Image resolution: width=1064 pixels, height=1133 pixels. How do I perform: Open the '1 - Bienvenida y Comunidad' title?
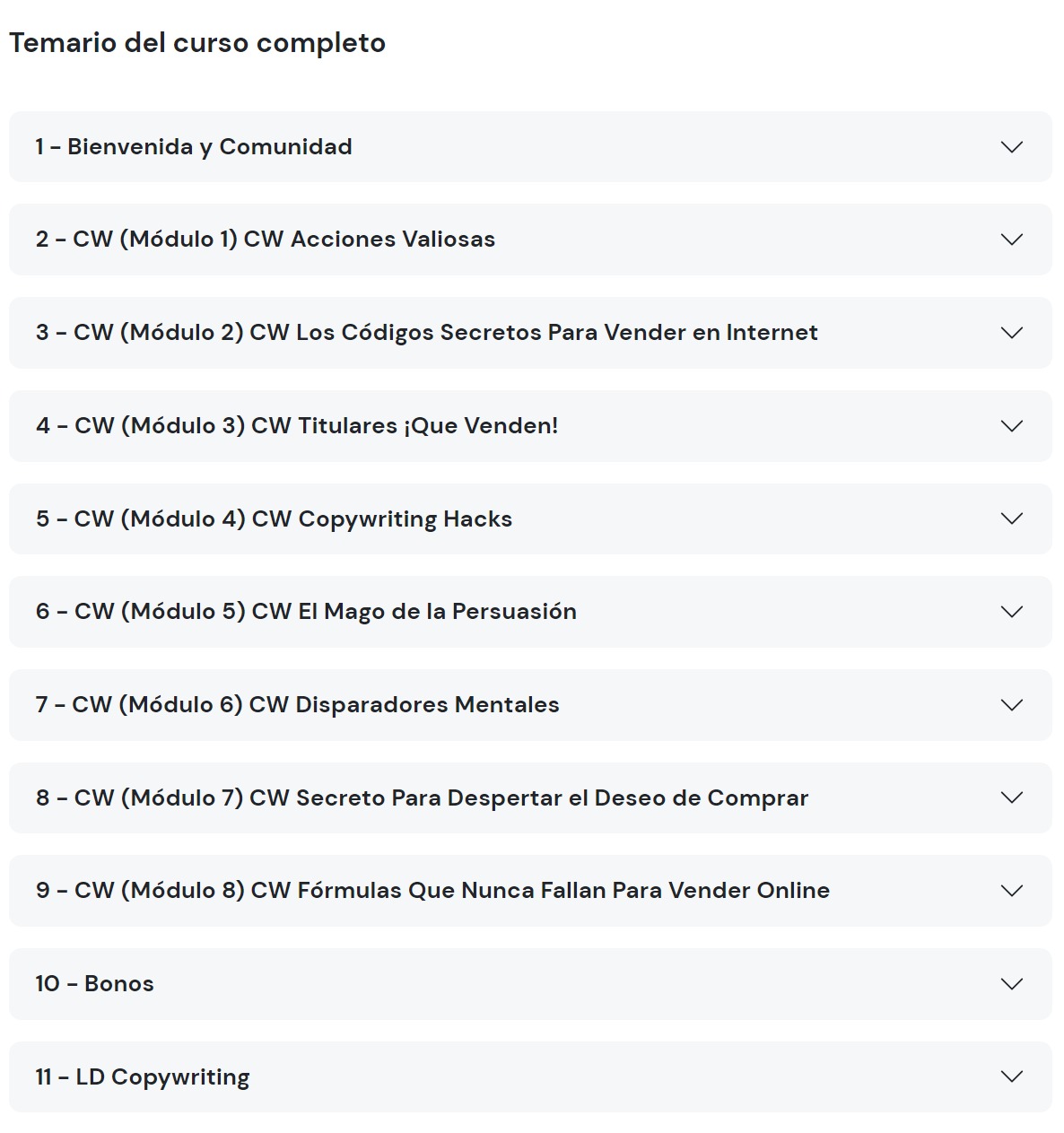click(x=194, y=147)
